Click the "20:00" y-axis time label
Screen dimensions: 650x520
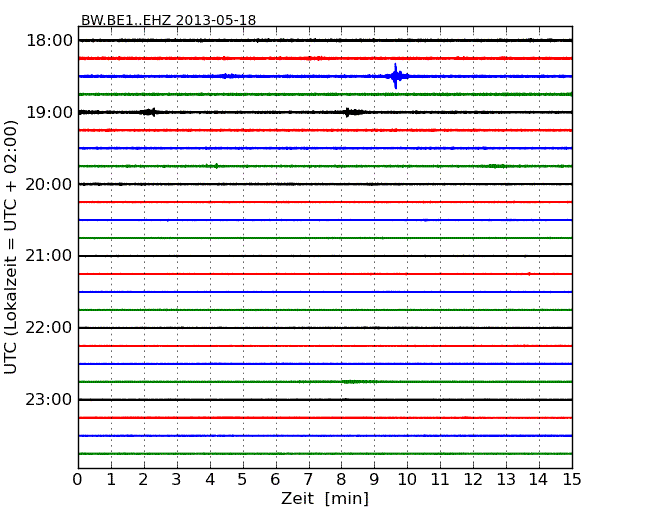click(49, 184)
